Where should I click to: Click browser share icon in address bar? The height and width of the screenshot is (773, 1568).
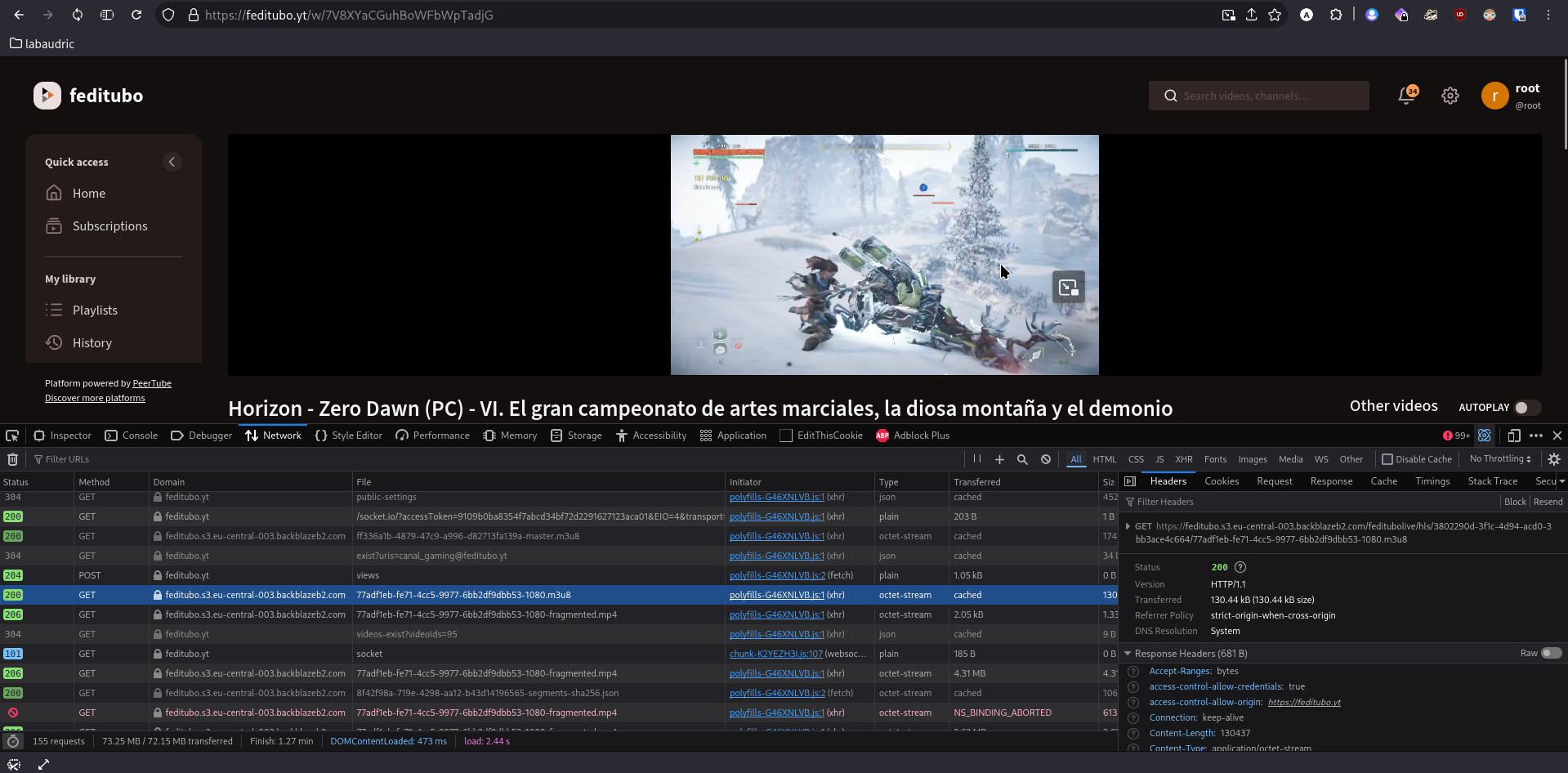pos(1251,15)
